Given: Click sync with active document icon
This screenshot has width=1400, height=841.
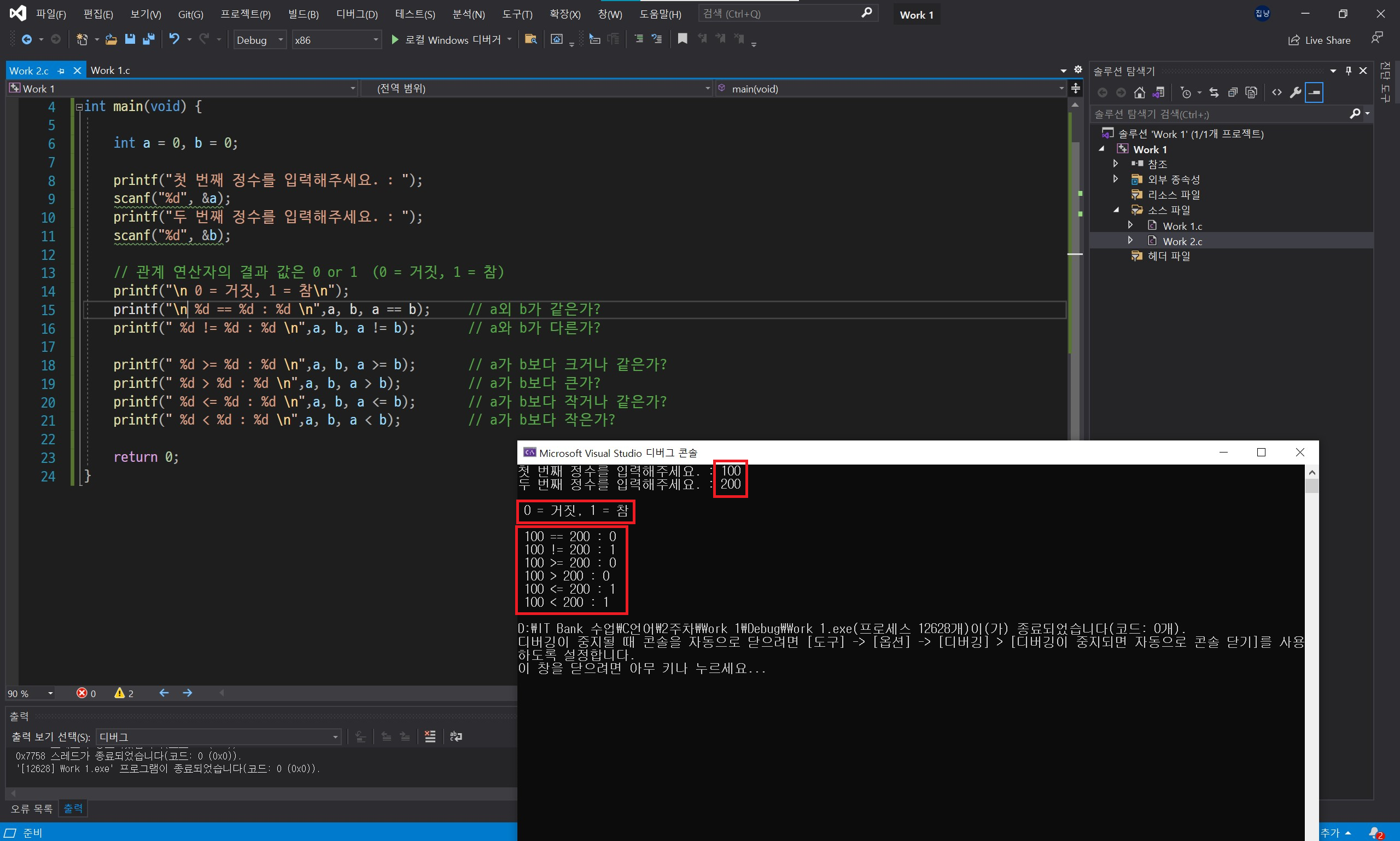Looking at the screenshot, I should tap(1214, 92).
